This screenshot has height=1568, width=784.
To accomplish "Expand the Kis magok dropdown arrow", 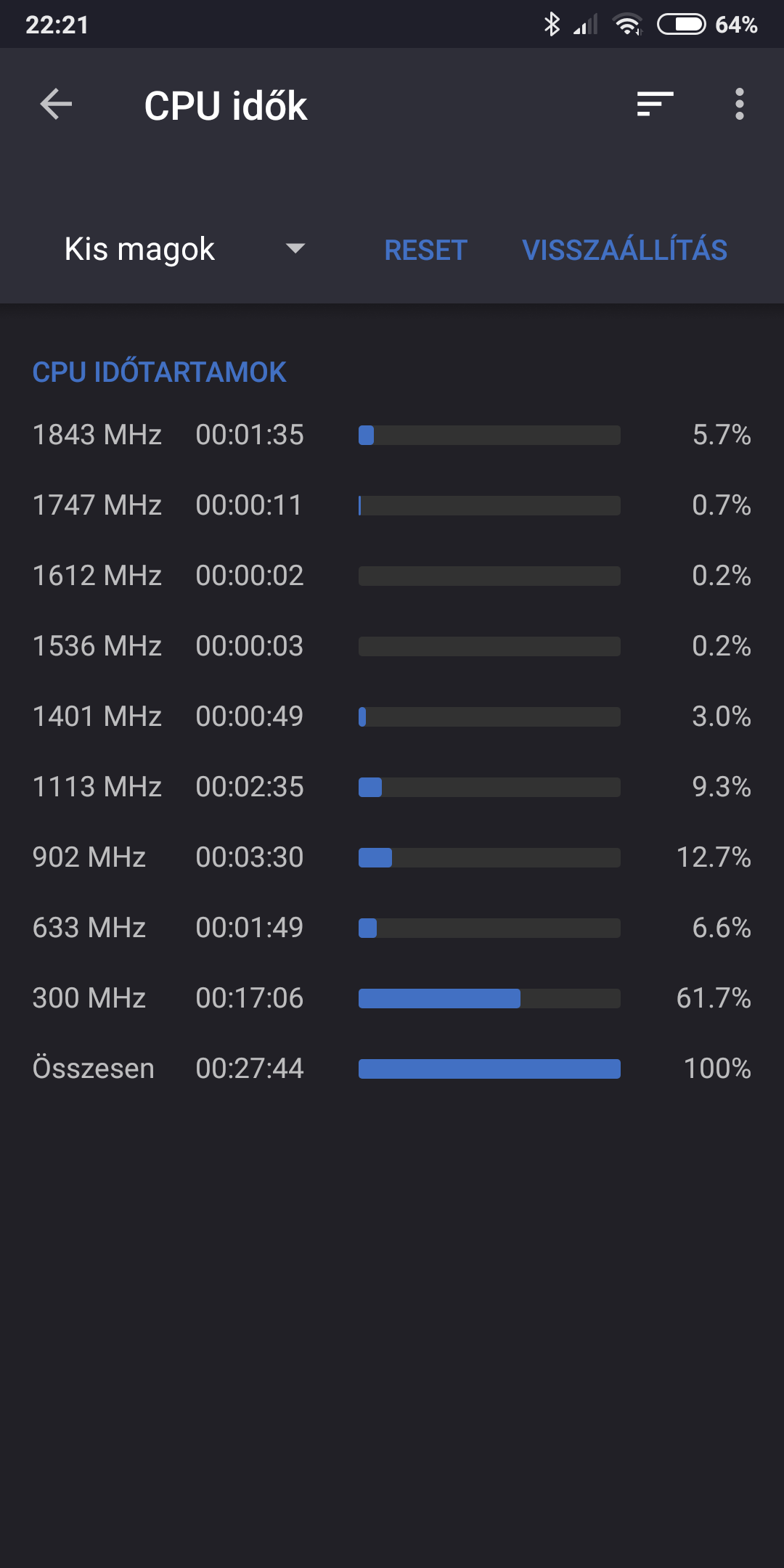I will tap(295, 249).
